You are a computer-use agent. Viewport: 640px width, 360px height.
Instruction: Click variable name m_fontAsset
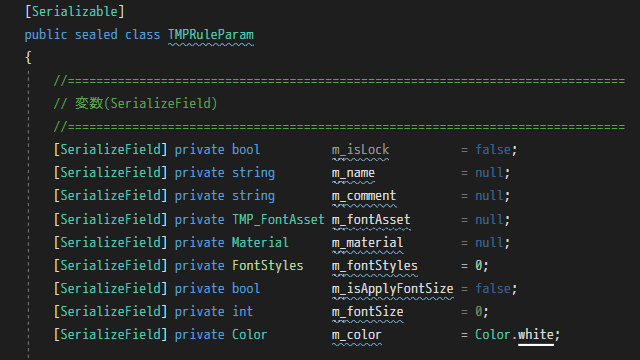click(x=371, y=220)
